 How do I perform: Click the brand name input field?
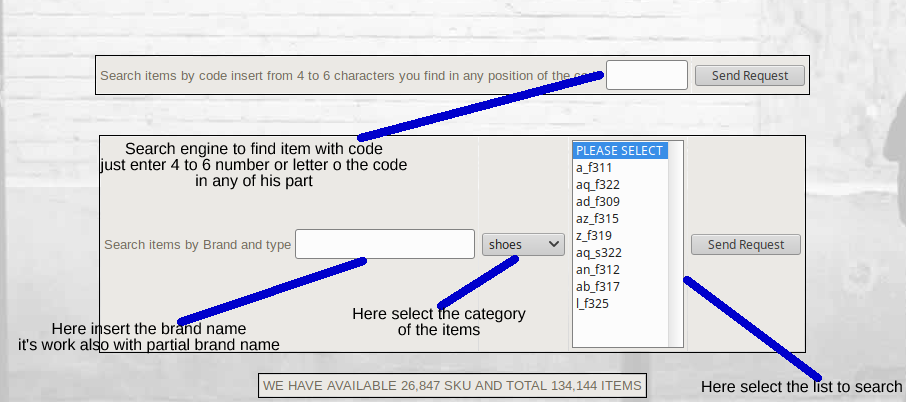click(384, 244)
